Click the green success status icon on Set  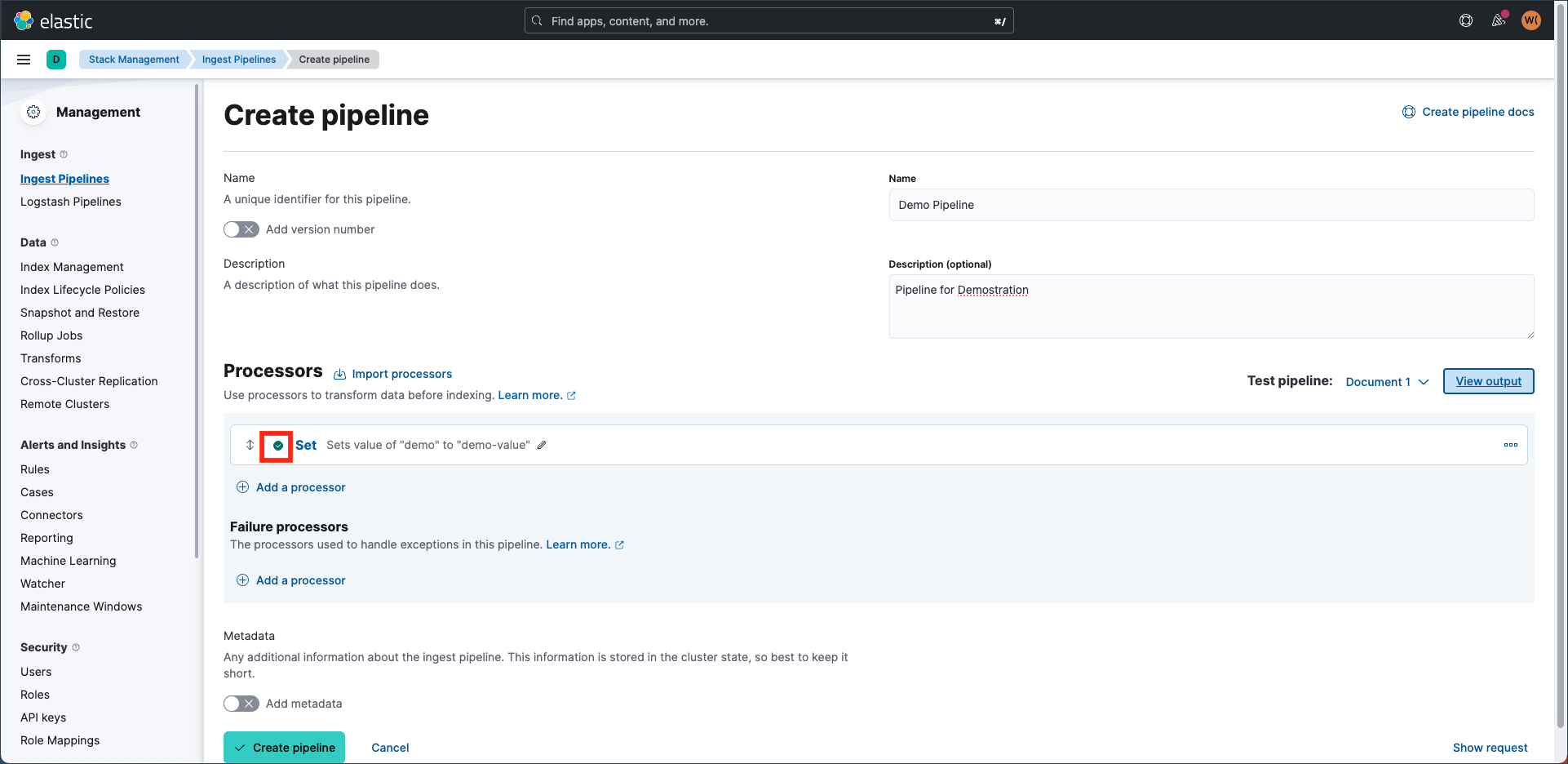pos(277,446)
